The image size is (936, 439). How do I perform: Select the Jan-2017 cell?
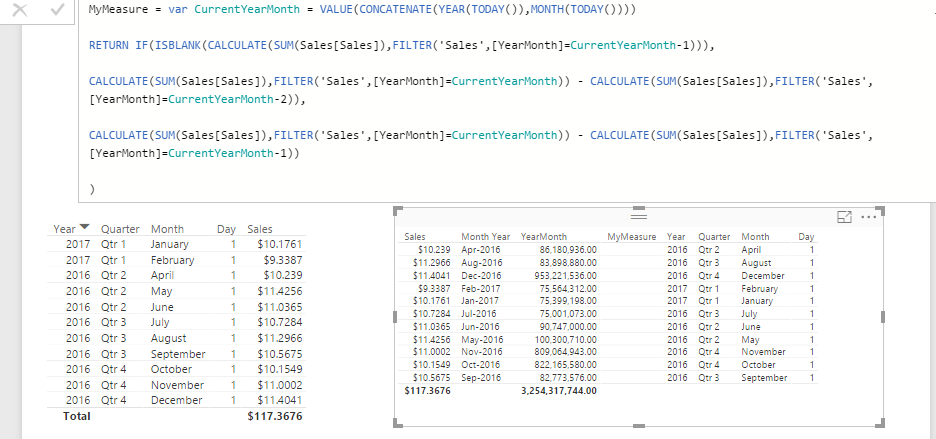point(480,300)
